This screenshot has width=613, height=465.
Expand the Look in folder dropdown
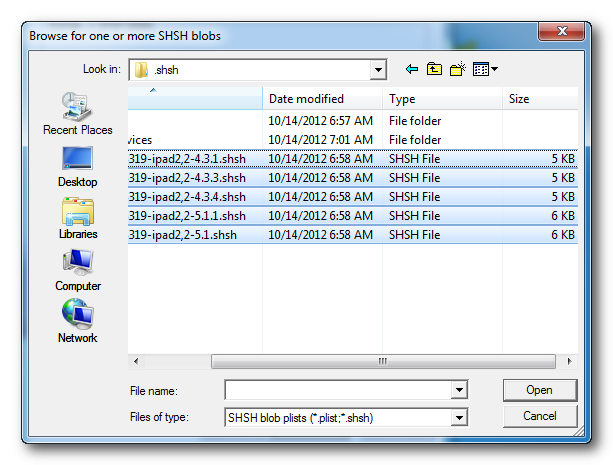[x=378, y=70]
